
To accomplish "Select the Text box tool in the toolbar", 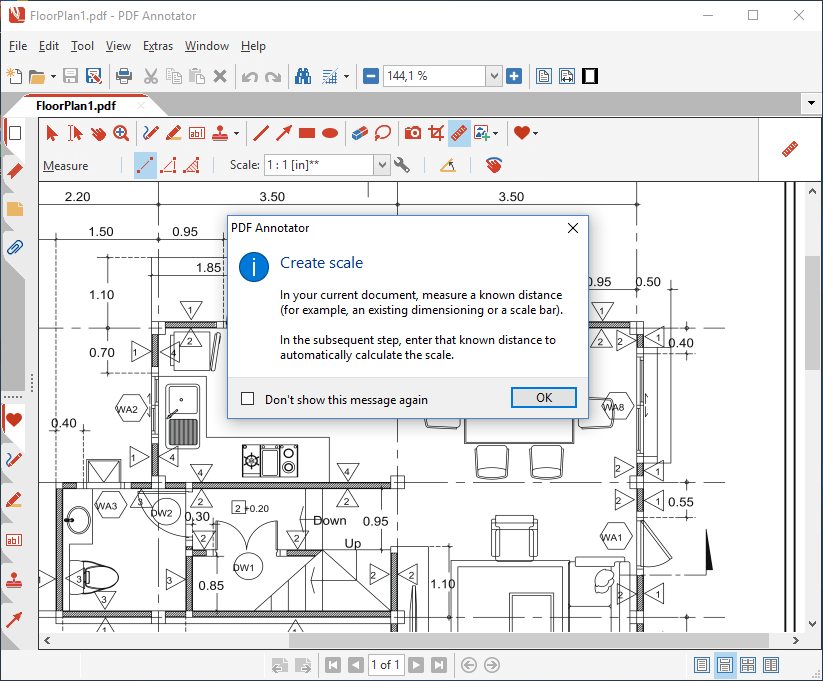I will 197,133.
